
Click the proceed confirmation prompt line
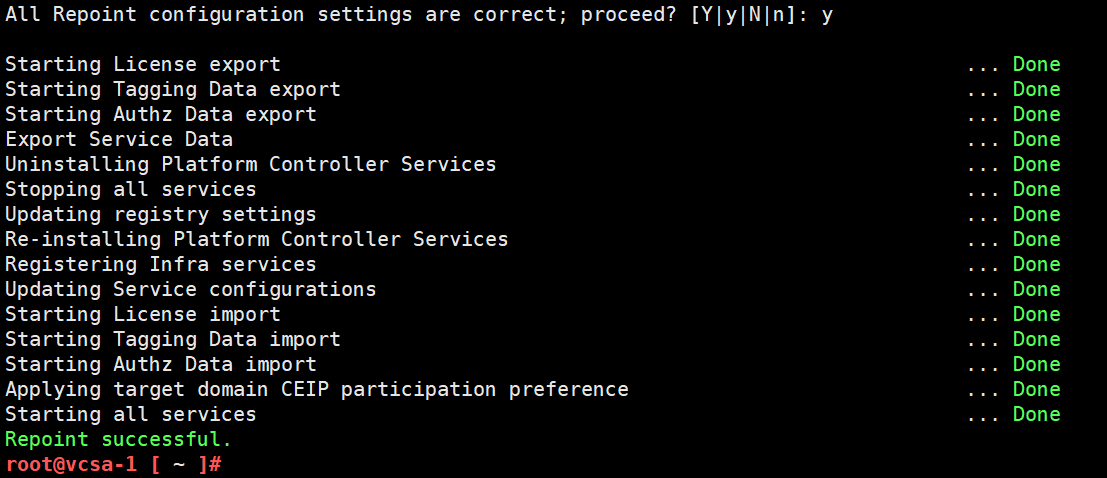(419, 15)
